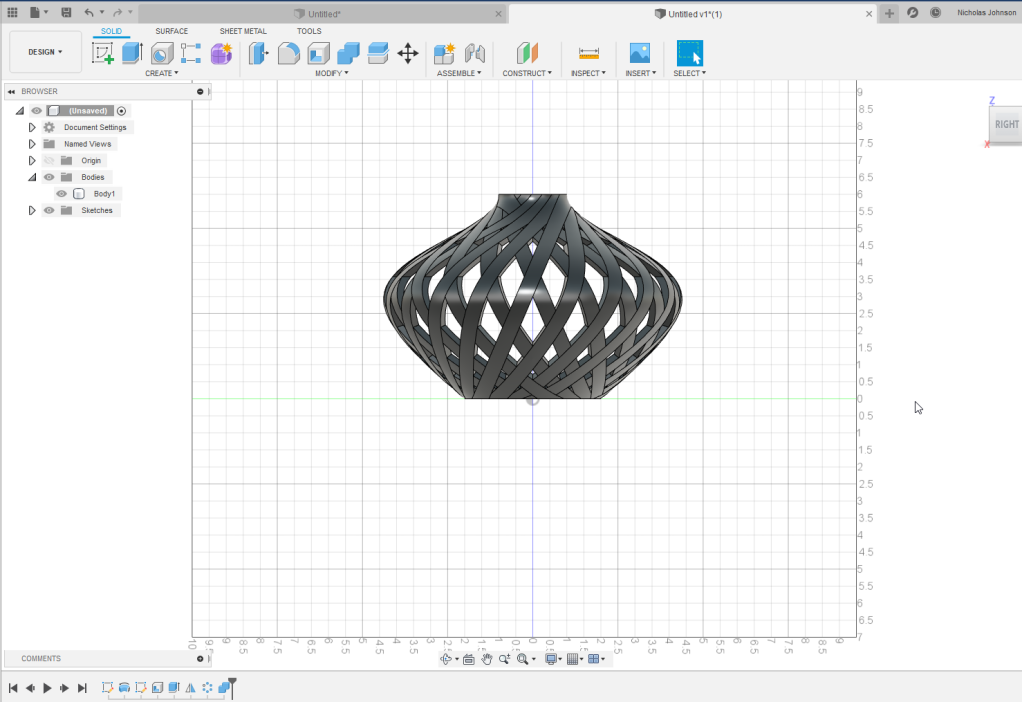The image size is (1022, 702).
Task: Activate the Move/Copy arrows tool
Action: point(408,53)
